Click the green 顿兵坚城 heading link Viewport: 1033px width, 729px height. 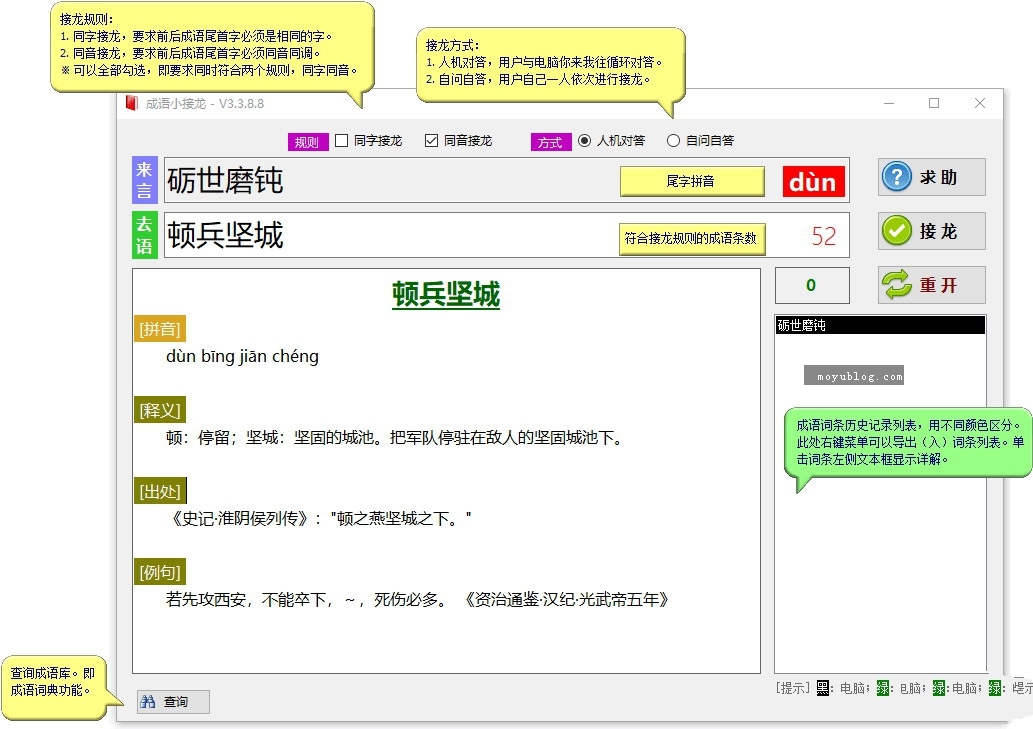click(446, 295)
